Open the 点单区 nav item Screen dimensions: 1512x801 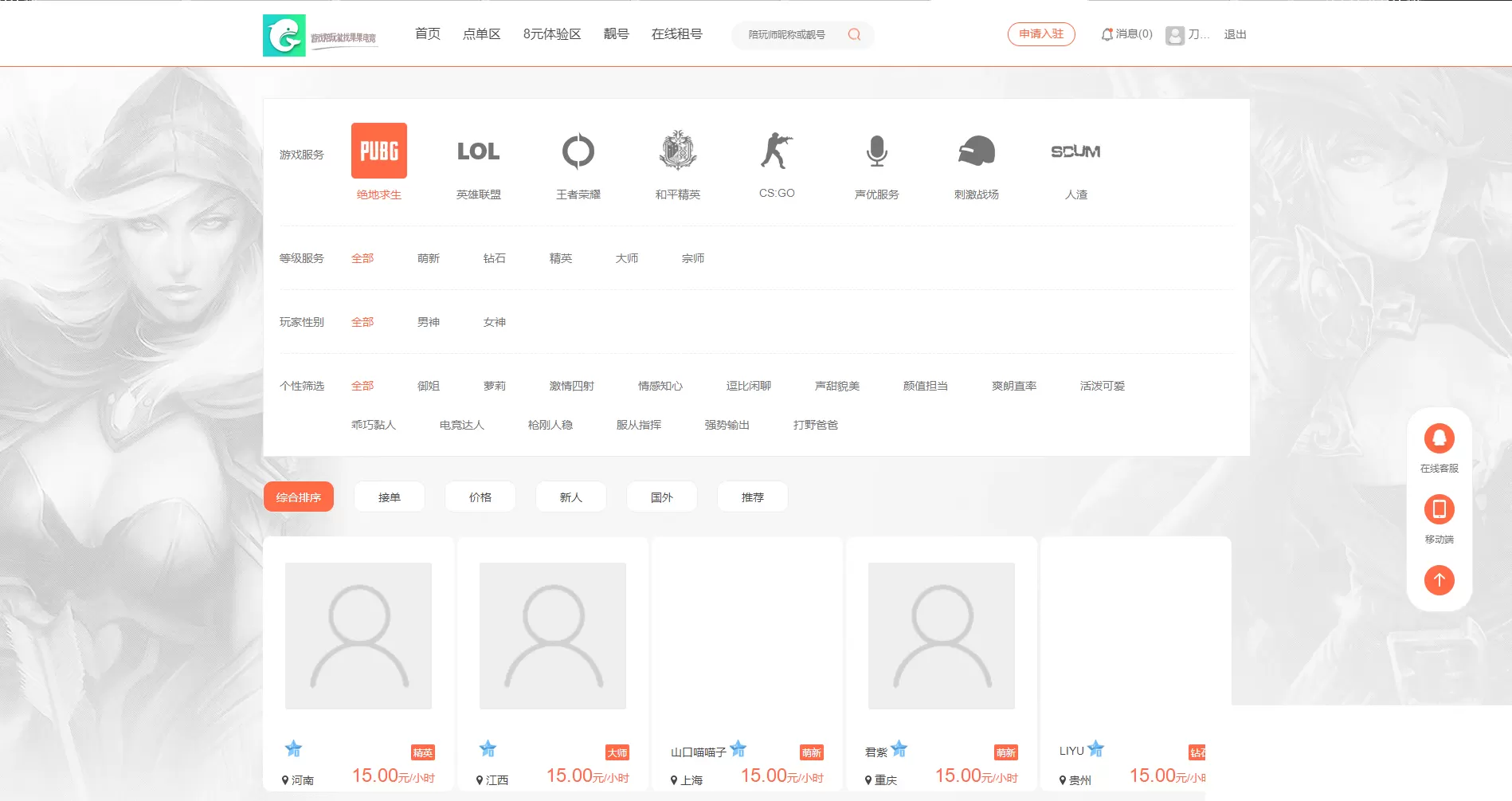pos(482,33)
